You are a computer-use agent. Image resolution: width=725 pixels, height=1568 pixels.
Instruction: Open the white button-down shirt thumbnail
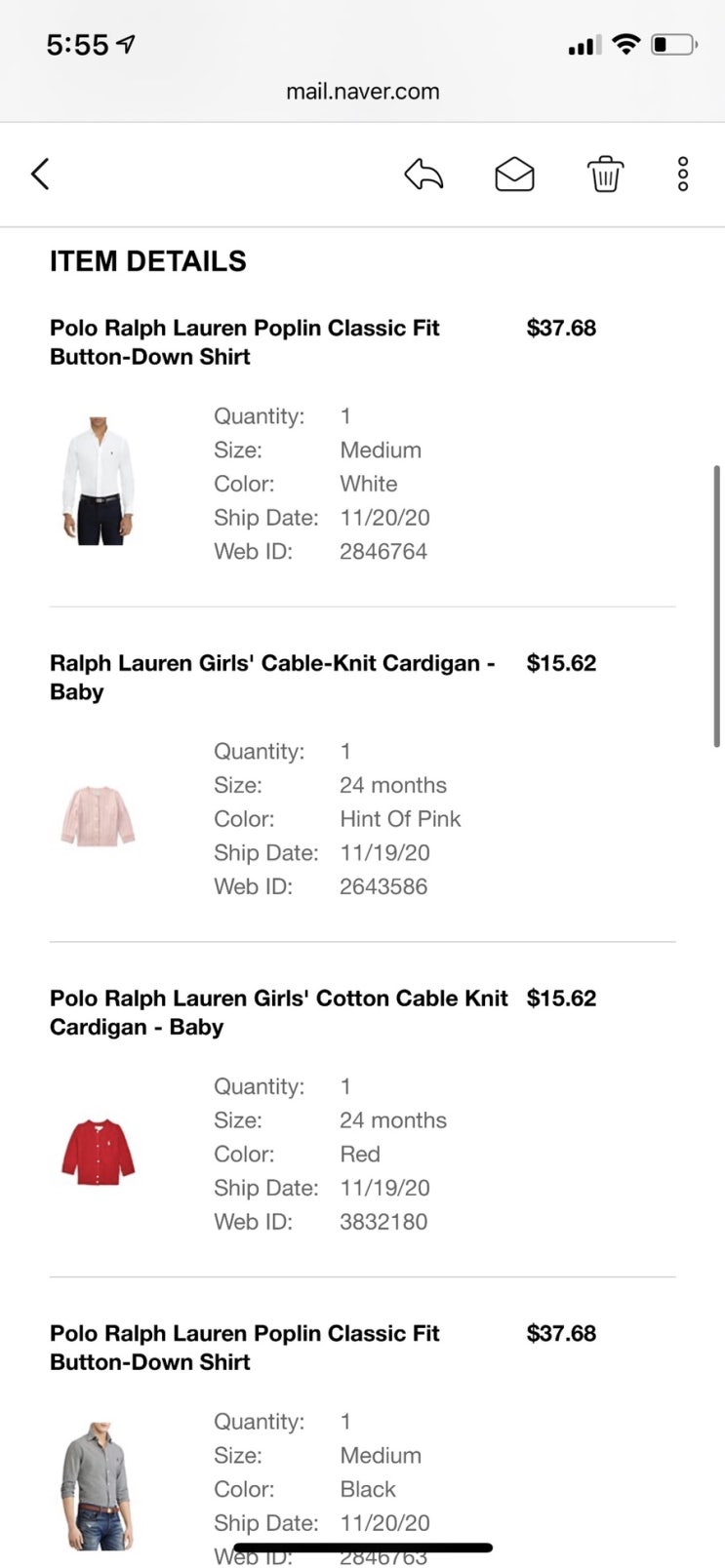99,481
